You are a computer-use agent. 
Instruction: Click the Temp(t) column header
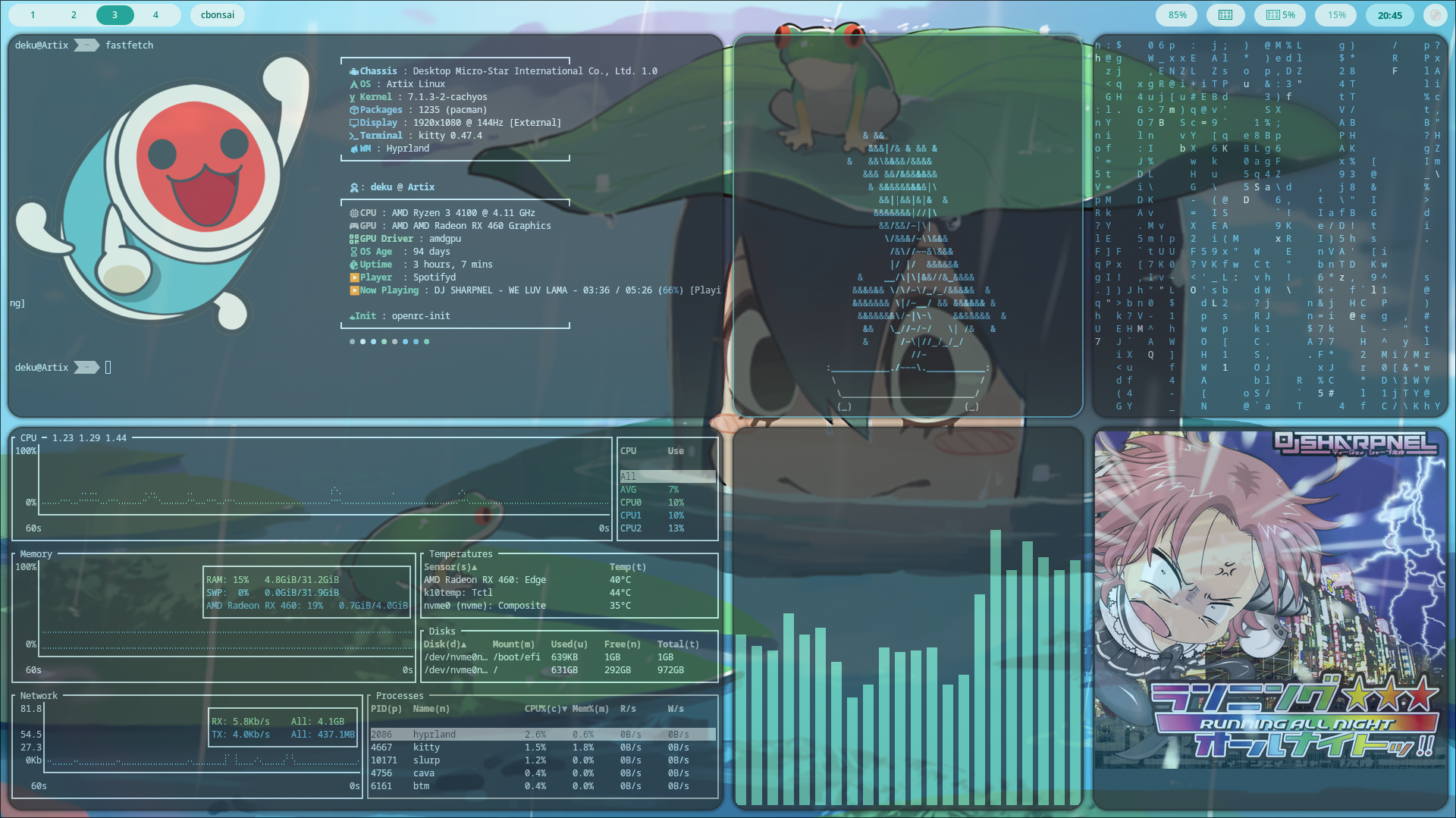628,567
